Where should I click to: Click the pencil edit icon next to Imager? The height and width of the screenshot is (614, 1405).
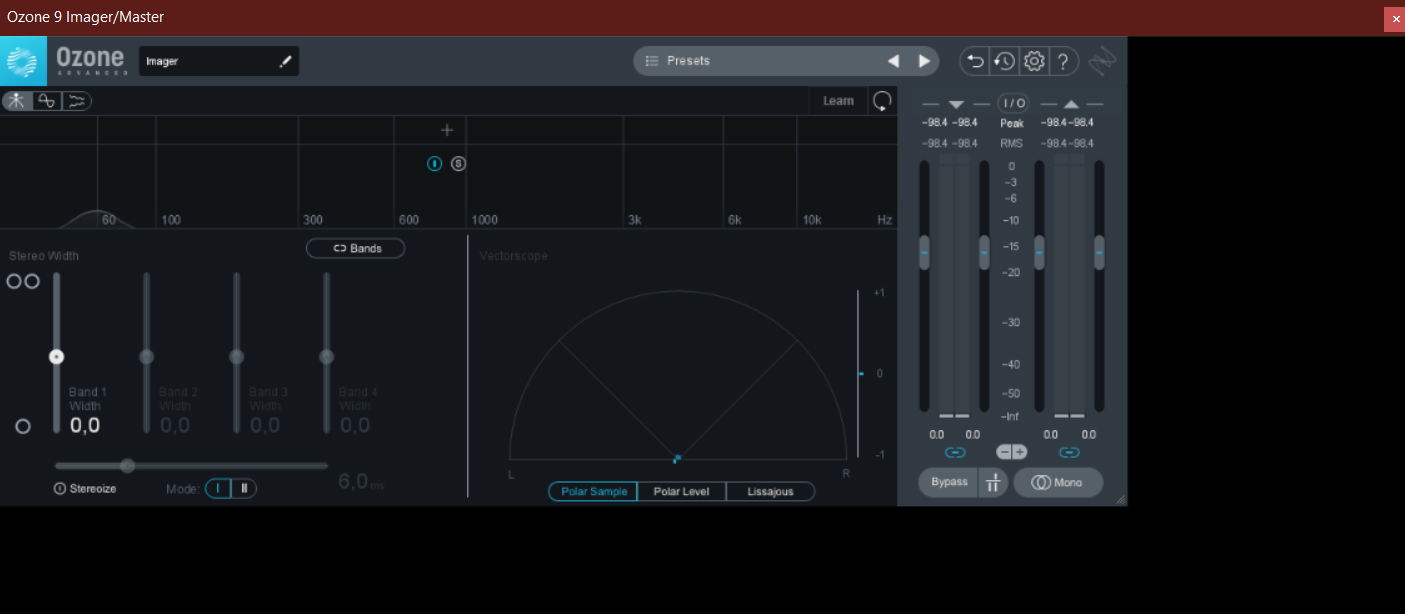285,61
